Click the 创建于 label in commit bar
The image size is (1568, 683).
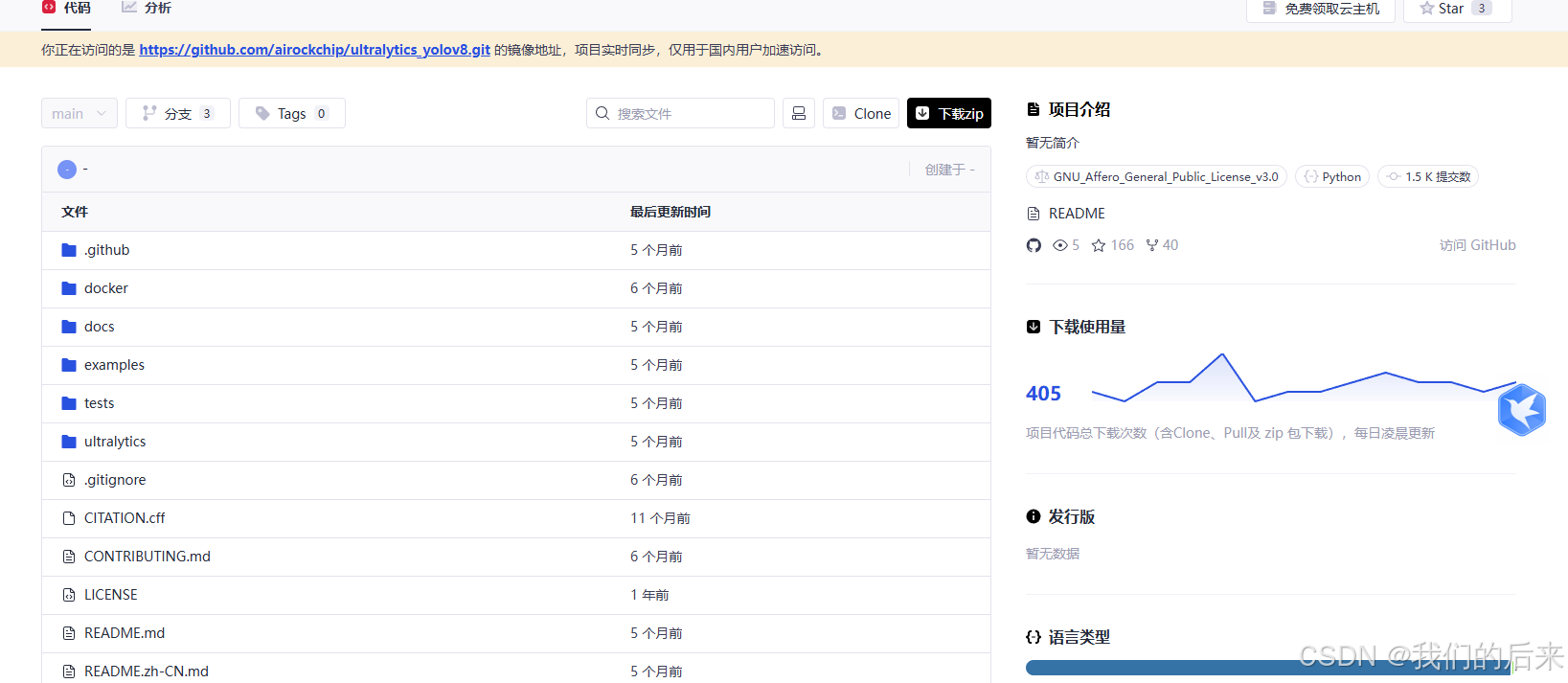pos(949,170)
